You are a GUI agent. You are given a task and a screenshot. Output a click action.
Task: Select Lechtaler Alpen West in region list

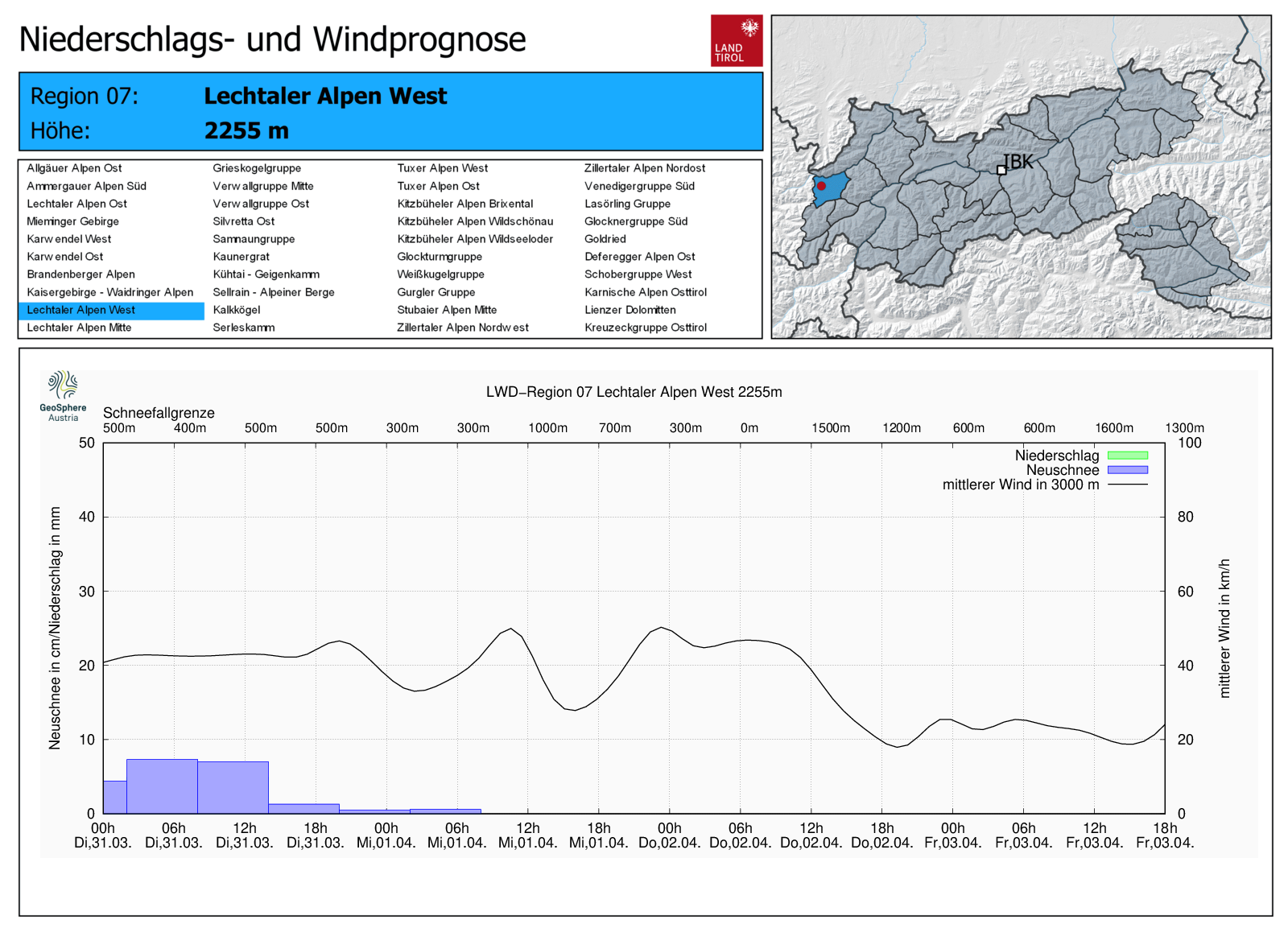[x=81, y=310]
